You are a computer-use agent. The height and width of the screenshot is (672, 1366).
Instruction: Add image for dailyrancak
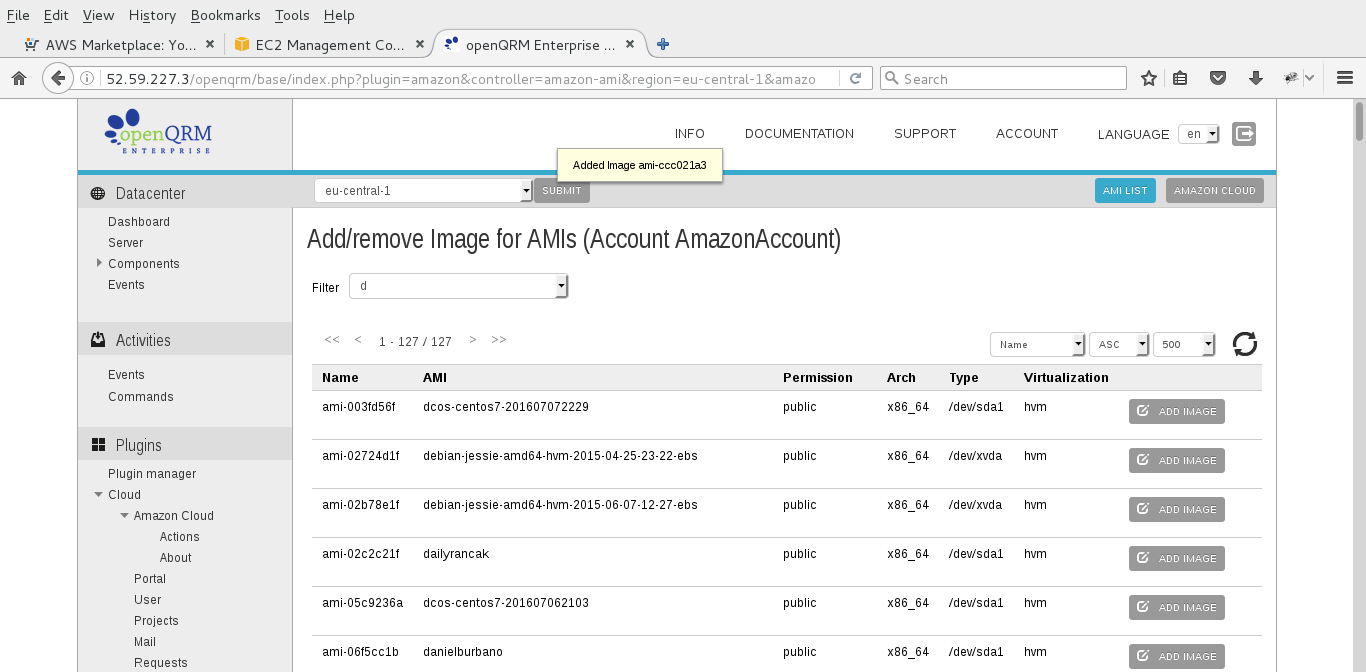pos(1176,558)
